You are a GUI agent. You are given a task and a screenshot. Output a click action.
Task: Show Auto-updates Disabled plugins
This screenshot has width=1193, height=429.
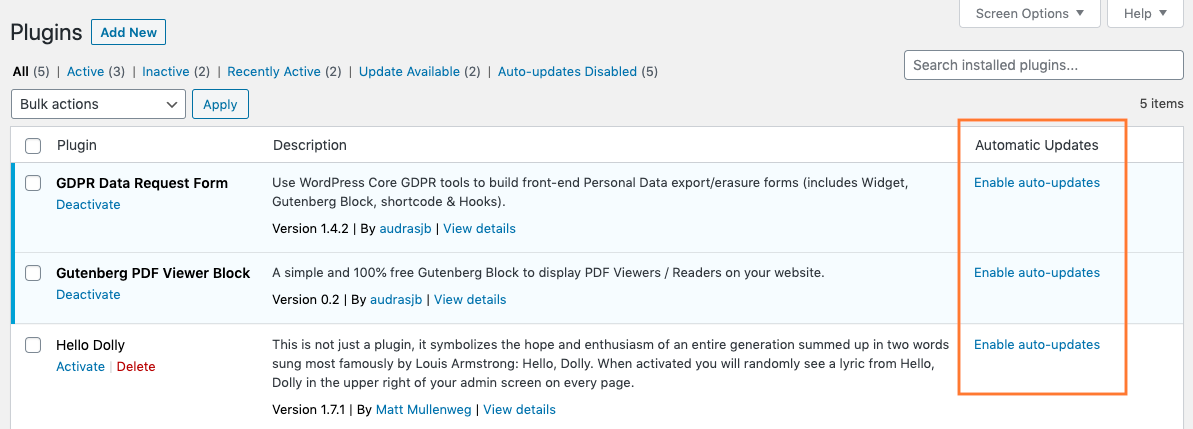(567, 72)
